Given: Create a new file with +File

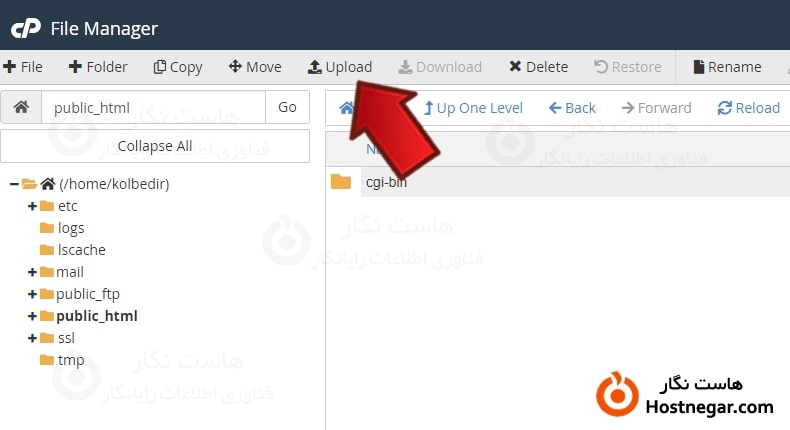Looking at the screenshot, I should pos(23,67).
